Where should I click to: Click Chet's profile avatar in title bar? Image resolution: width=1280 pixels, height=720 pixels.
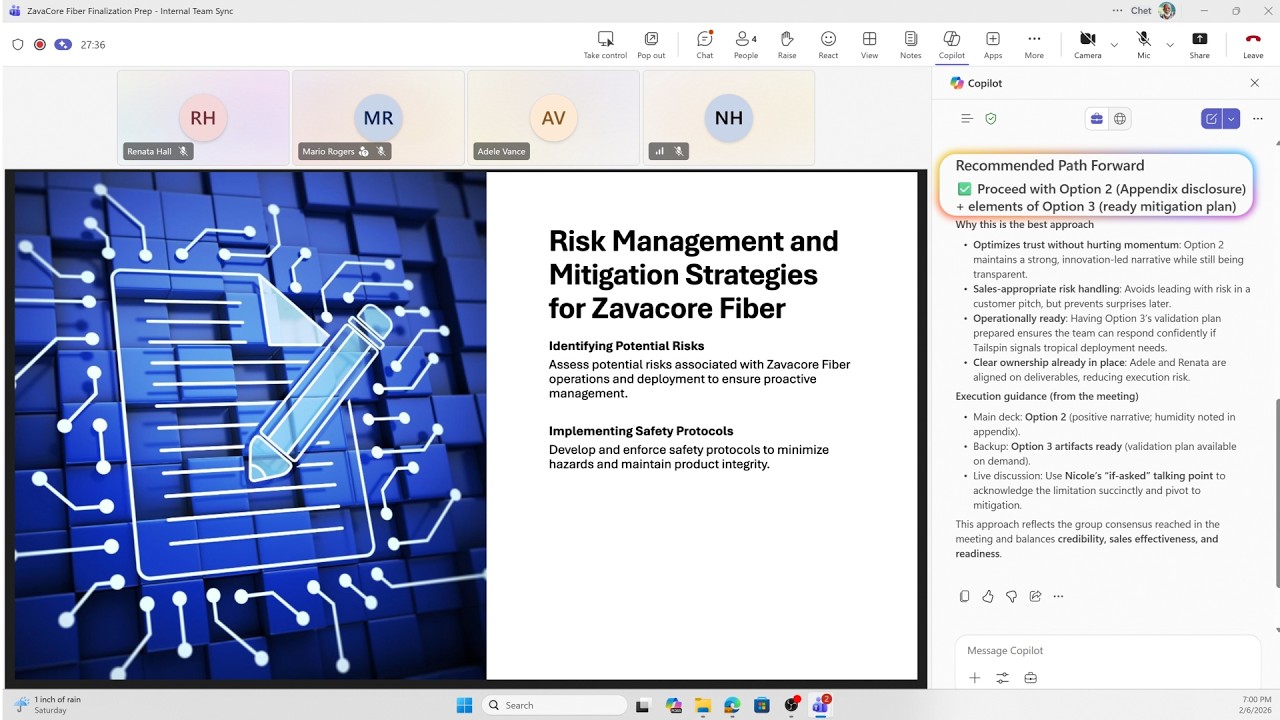[1167, 11]
